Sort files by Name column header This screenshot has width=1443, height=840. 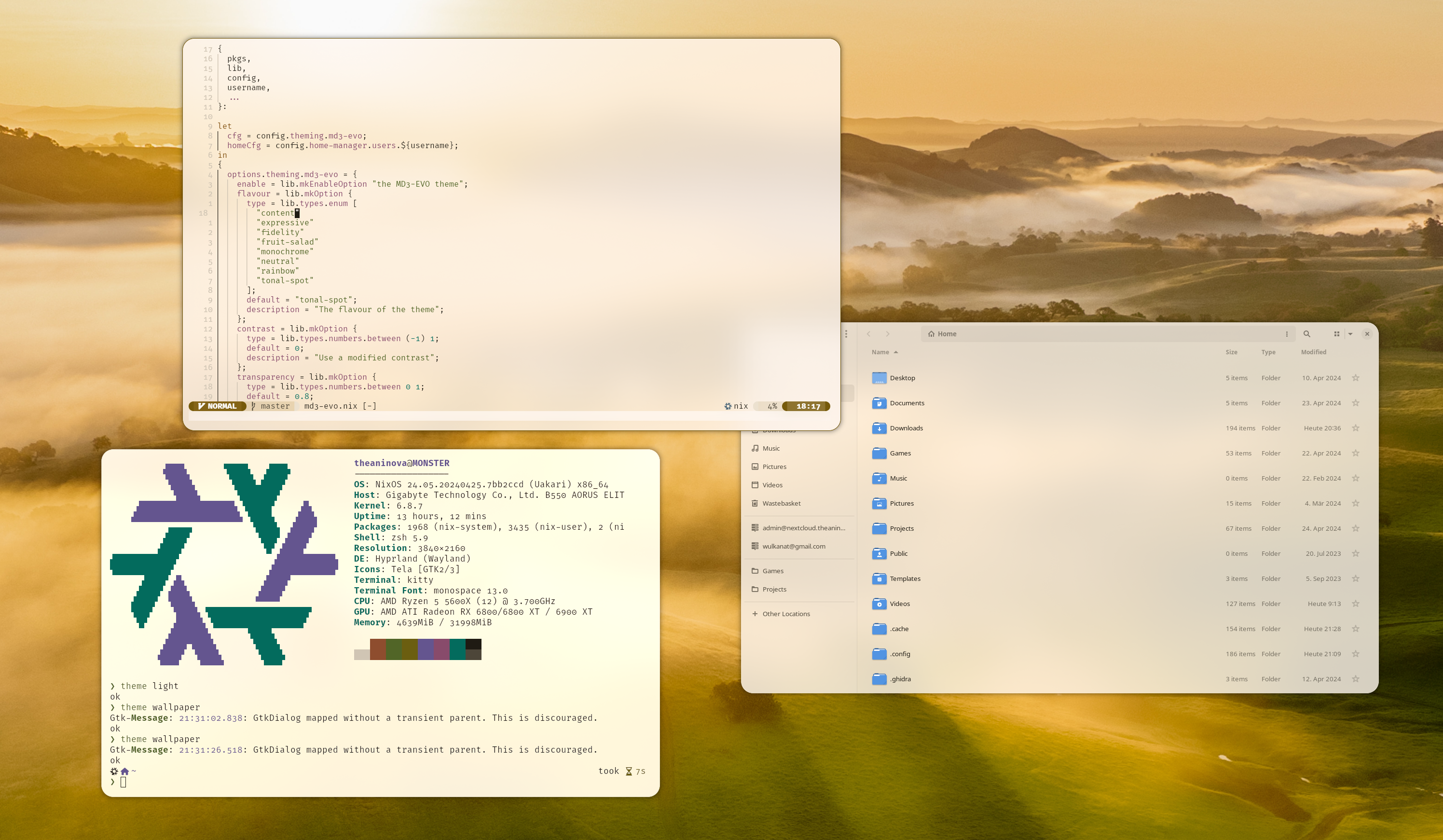880,352
